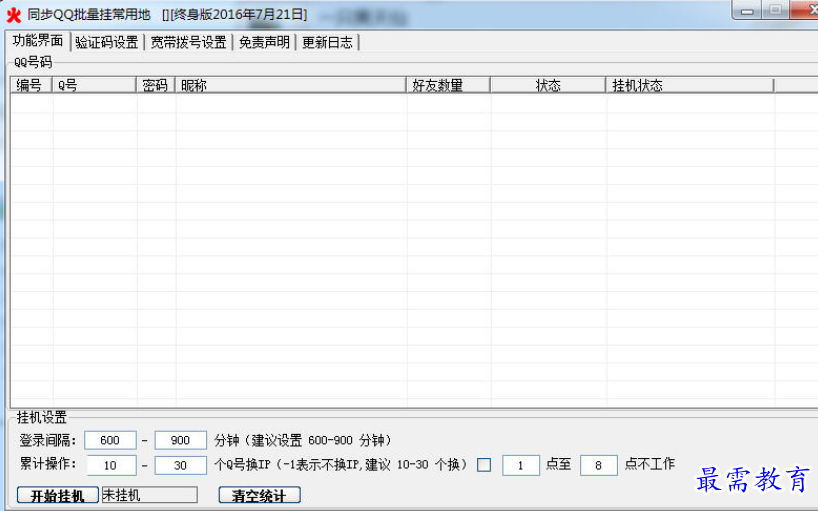The image size is (818, 511).
Task: Minimize the window
Action: 747,10
